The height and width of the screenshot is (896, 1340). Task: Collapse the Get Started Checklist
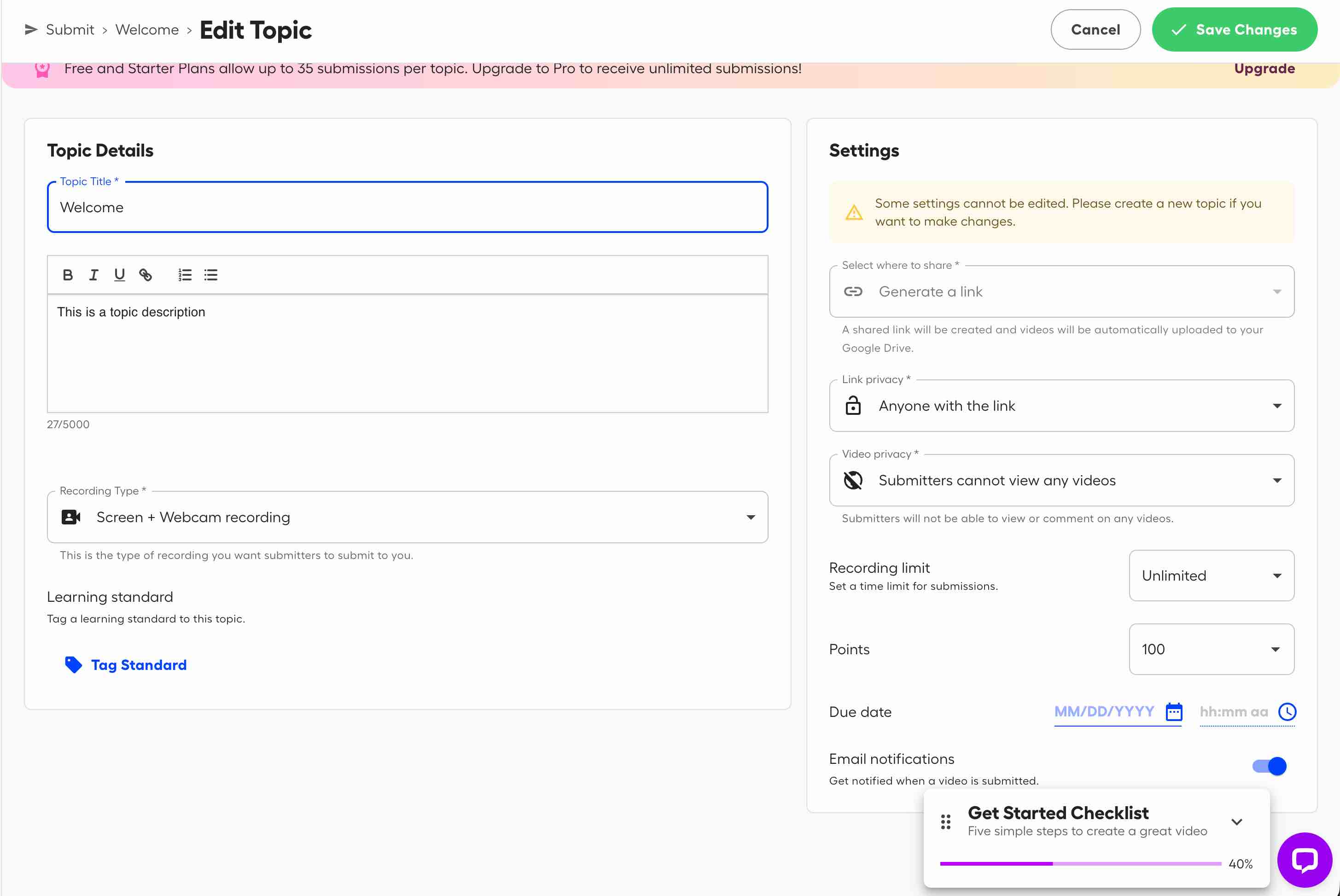(x=1236, y=822)
